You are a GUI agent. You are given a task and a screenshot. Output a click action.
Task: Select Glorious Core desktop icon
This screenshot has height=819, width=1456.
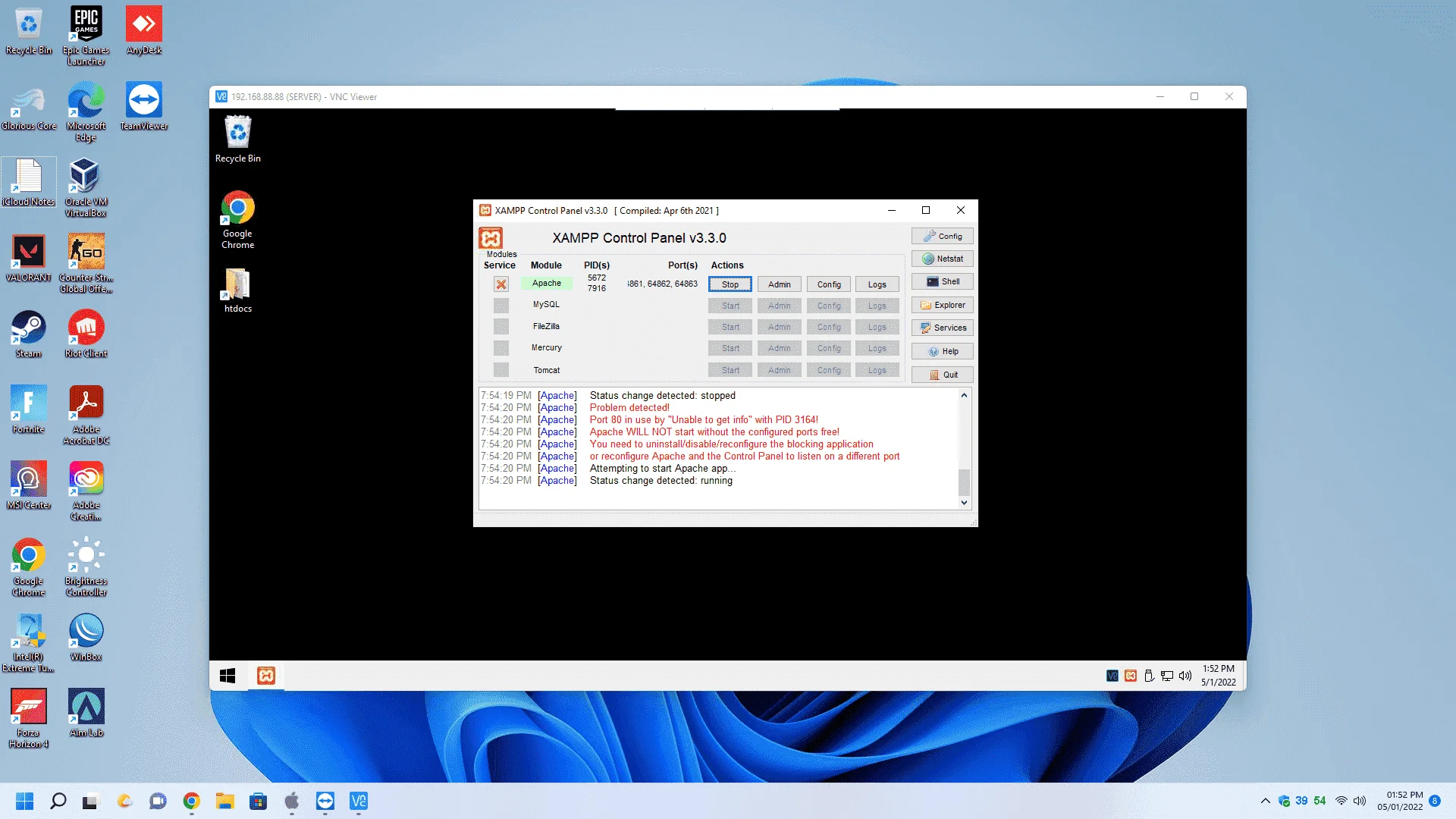29,106
